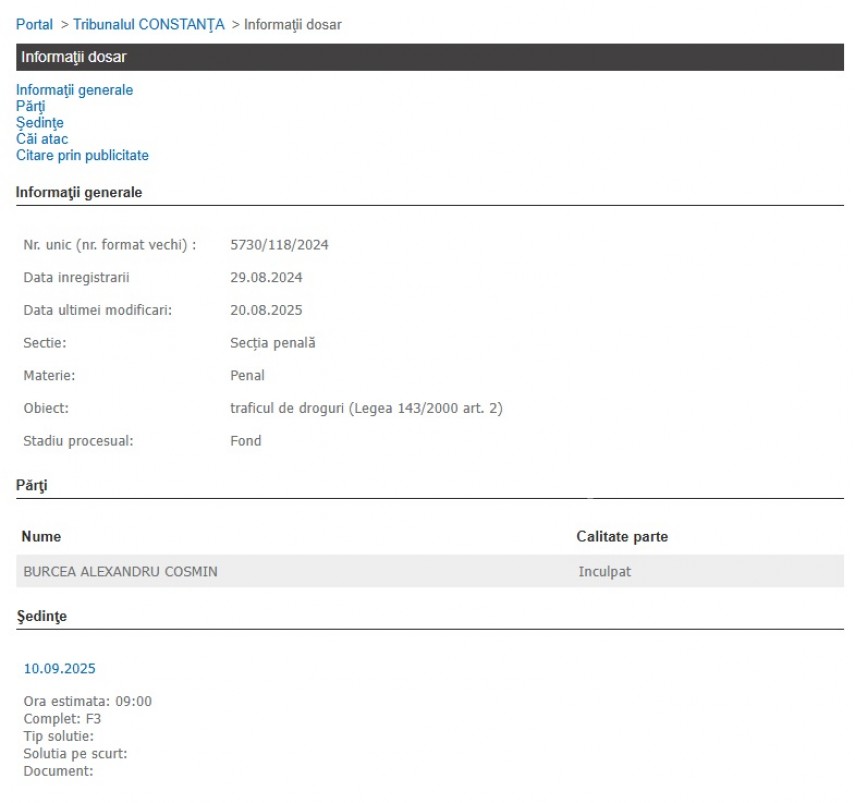
Task: Click the Informații generale section heading
Action: coord(79,192)
